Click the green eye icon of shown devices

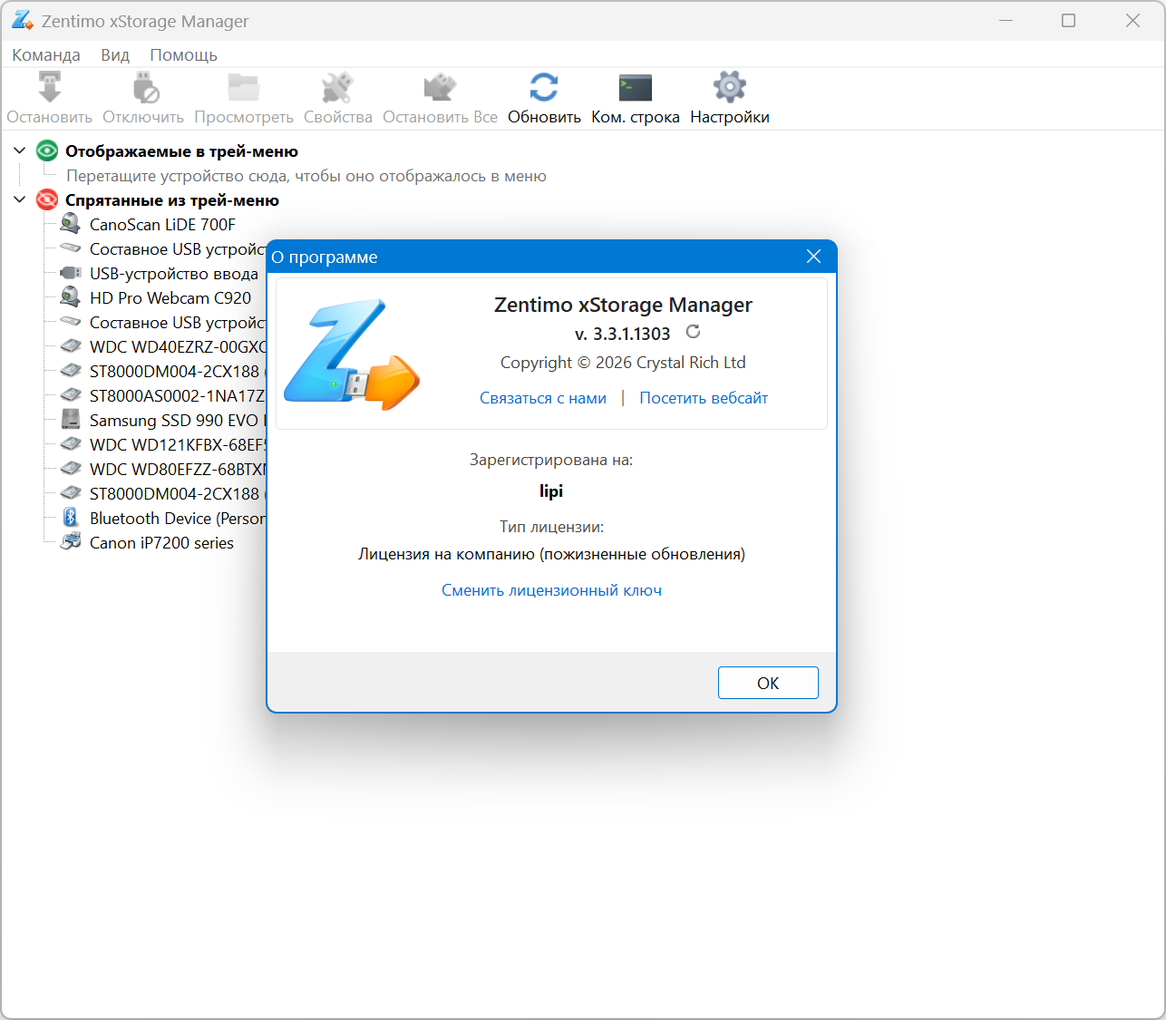(47, 151)
